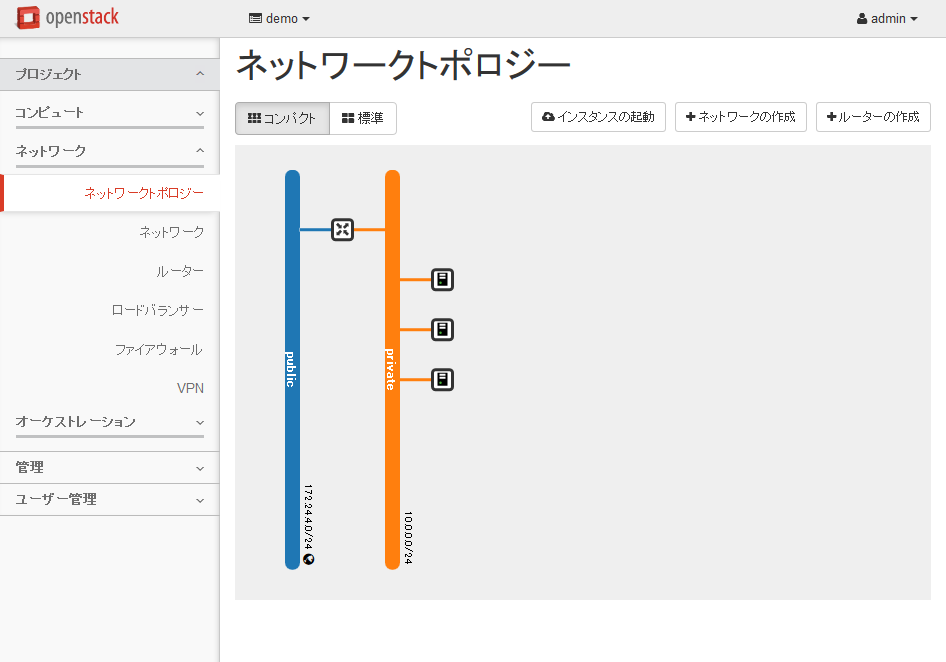Open the ネットワーク sidebar link

pos(171,232)
